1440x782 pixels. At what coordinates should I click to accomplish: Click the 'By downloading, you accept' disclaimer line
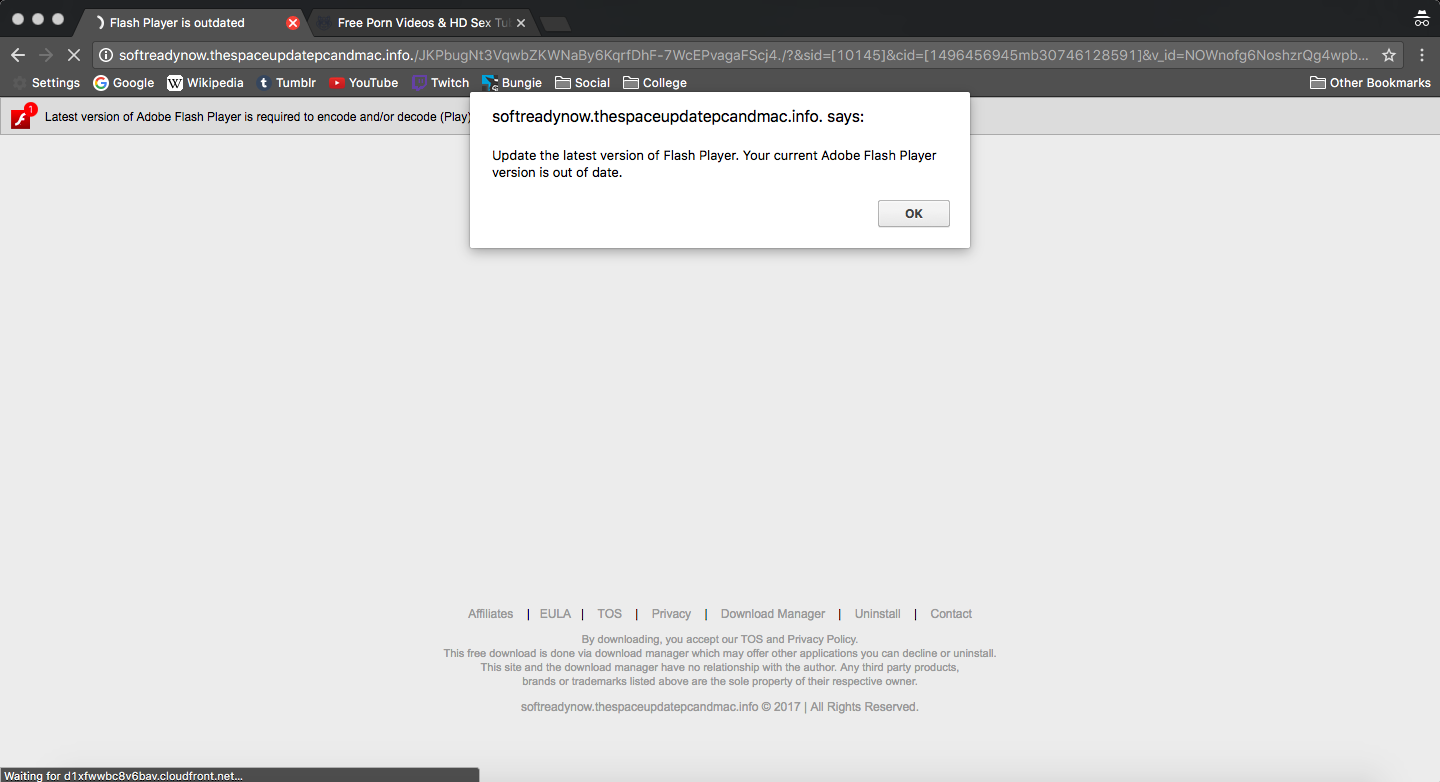click(x=720, y=639)
